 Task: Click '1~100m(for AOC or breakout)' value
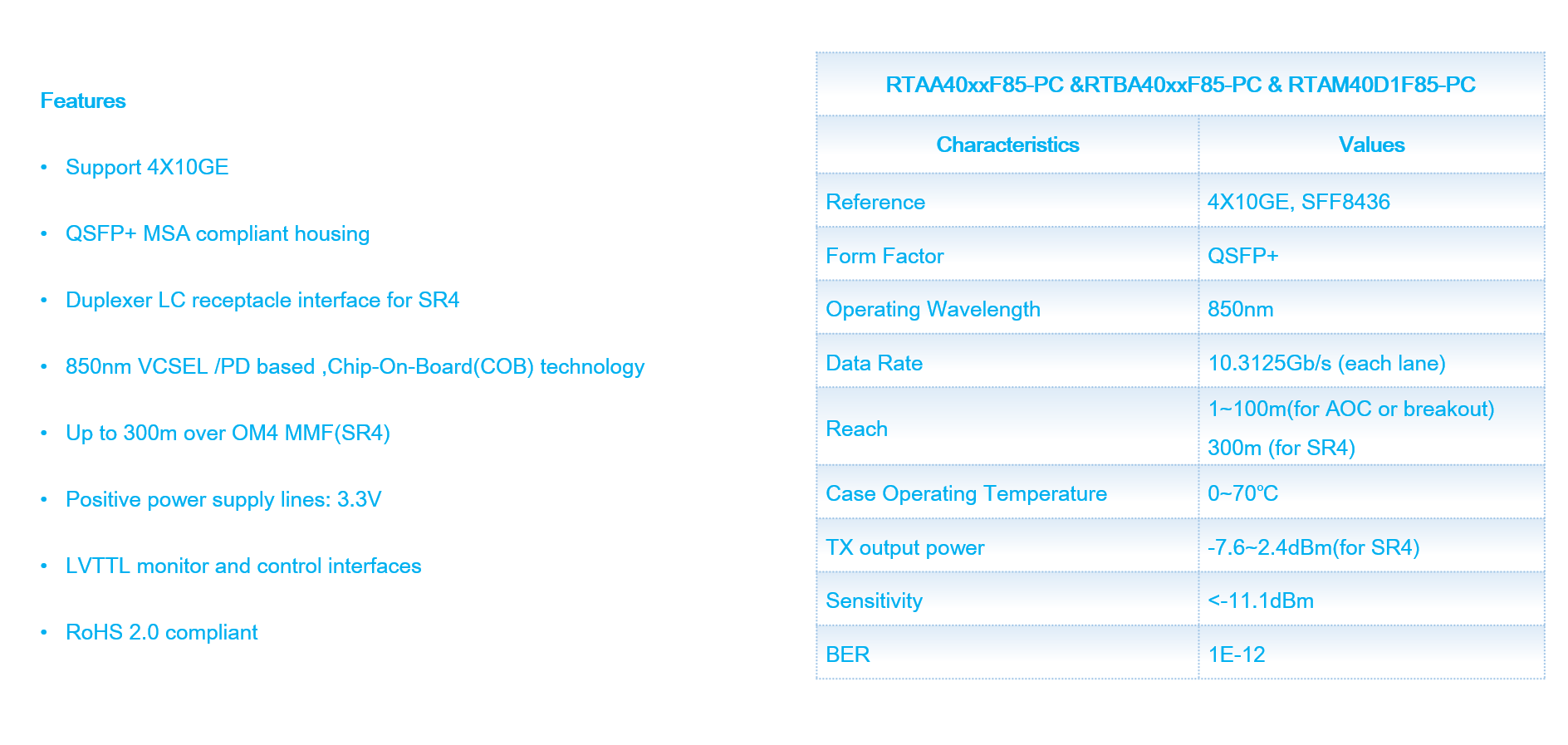(x=1351, y=409)
